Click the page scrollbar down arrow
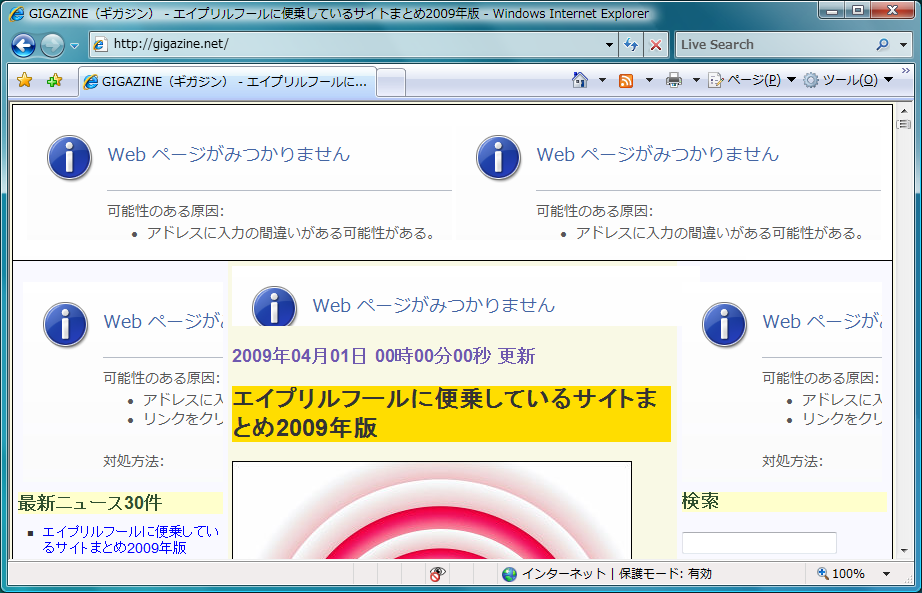The width and height of the screenshot is (922, 593). 904,551
